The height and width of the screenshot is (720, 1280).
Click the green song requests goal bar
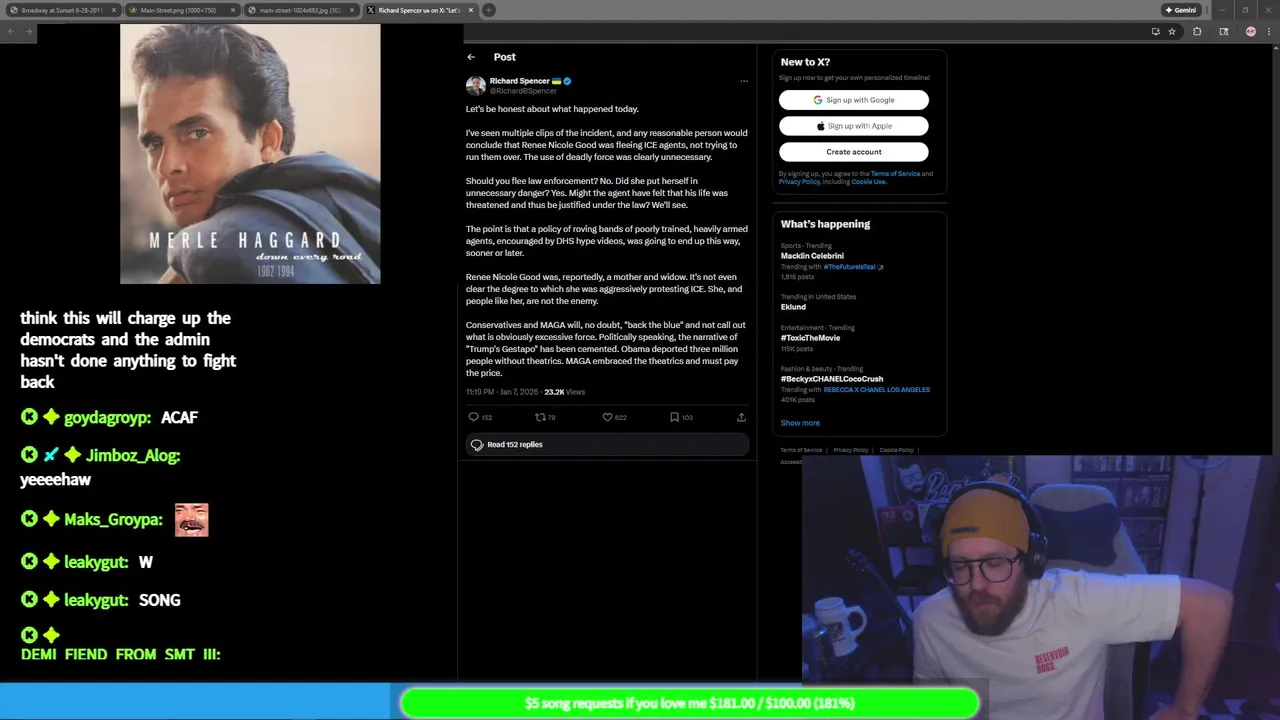[x=689, y=703]
